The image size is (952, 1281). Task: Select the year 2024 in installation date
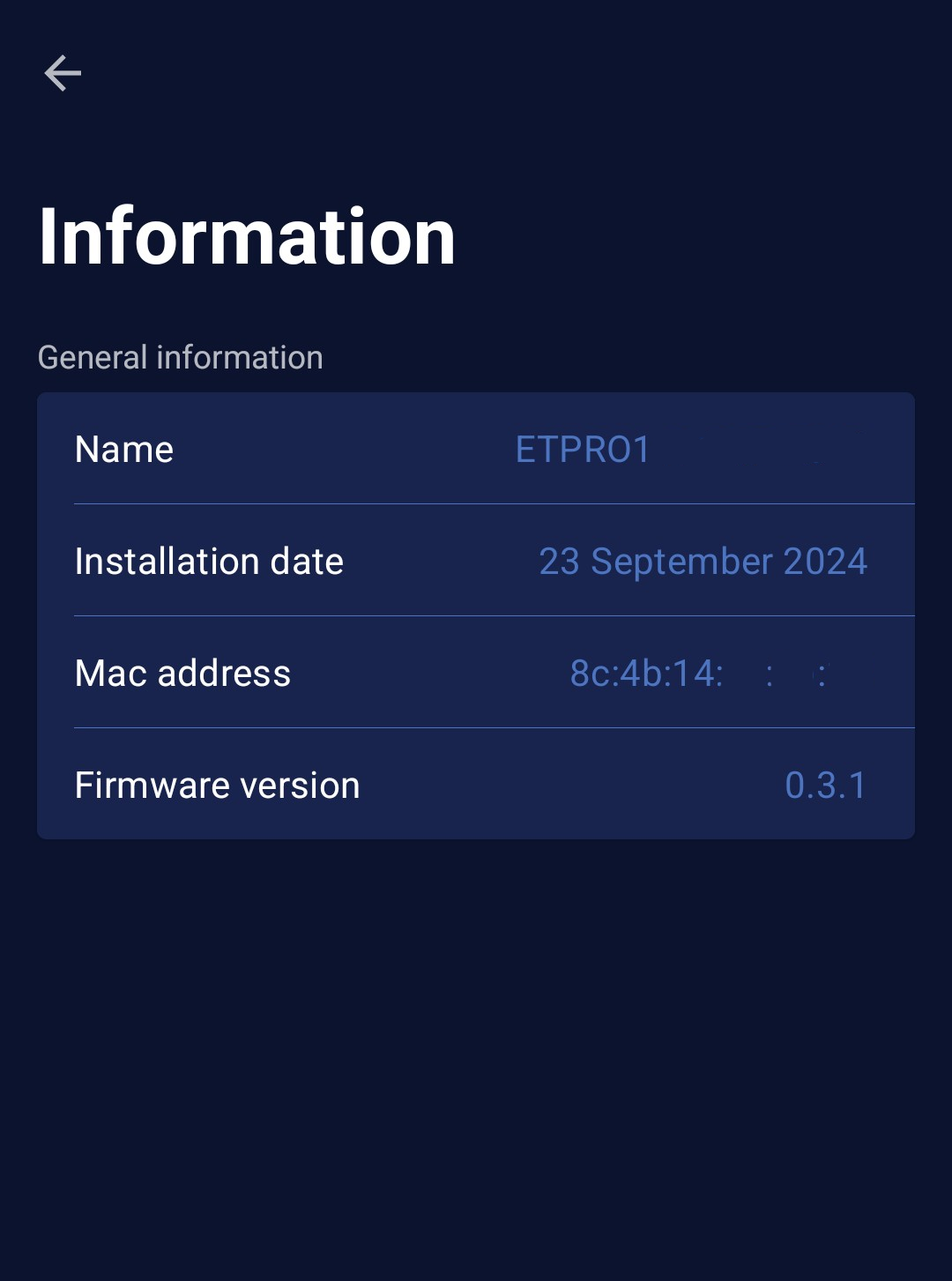point(825,562)
